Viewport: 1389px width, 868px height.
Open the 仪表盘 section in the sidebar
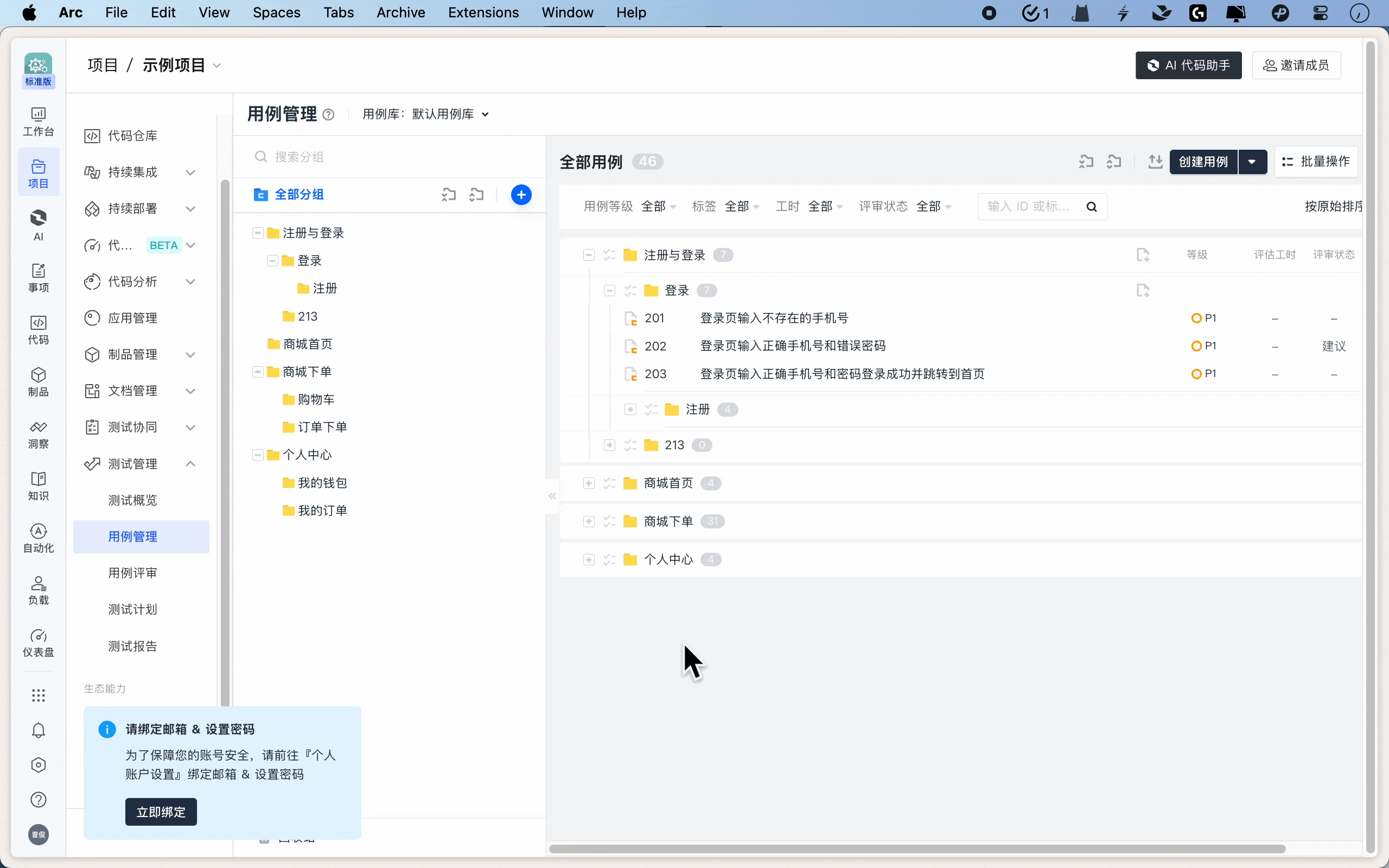38,643
